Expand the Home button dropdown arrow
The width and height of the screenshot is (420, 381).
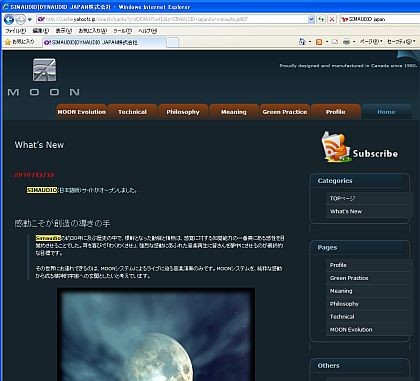click(x=310, y=42)
